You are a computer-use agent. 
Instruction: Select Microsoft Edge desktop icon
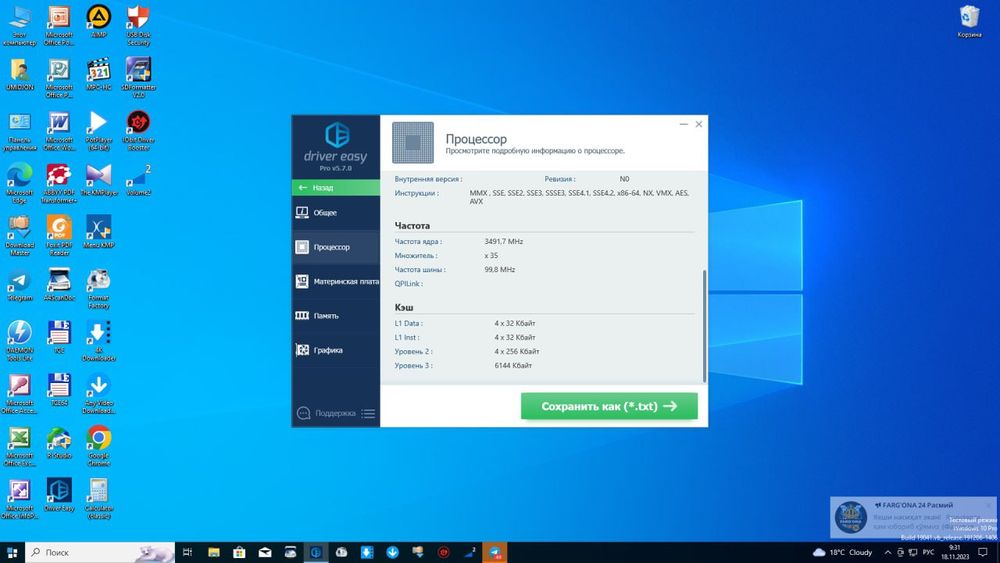click(19, 183)
